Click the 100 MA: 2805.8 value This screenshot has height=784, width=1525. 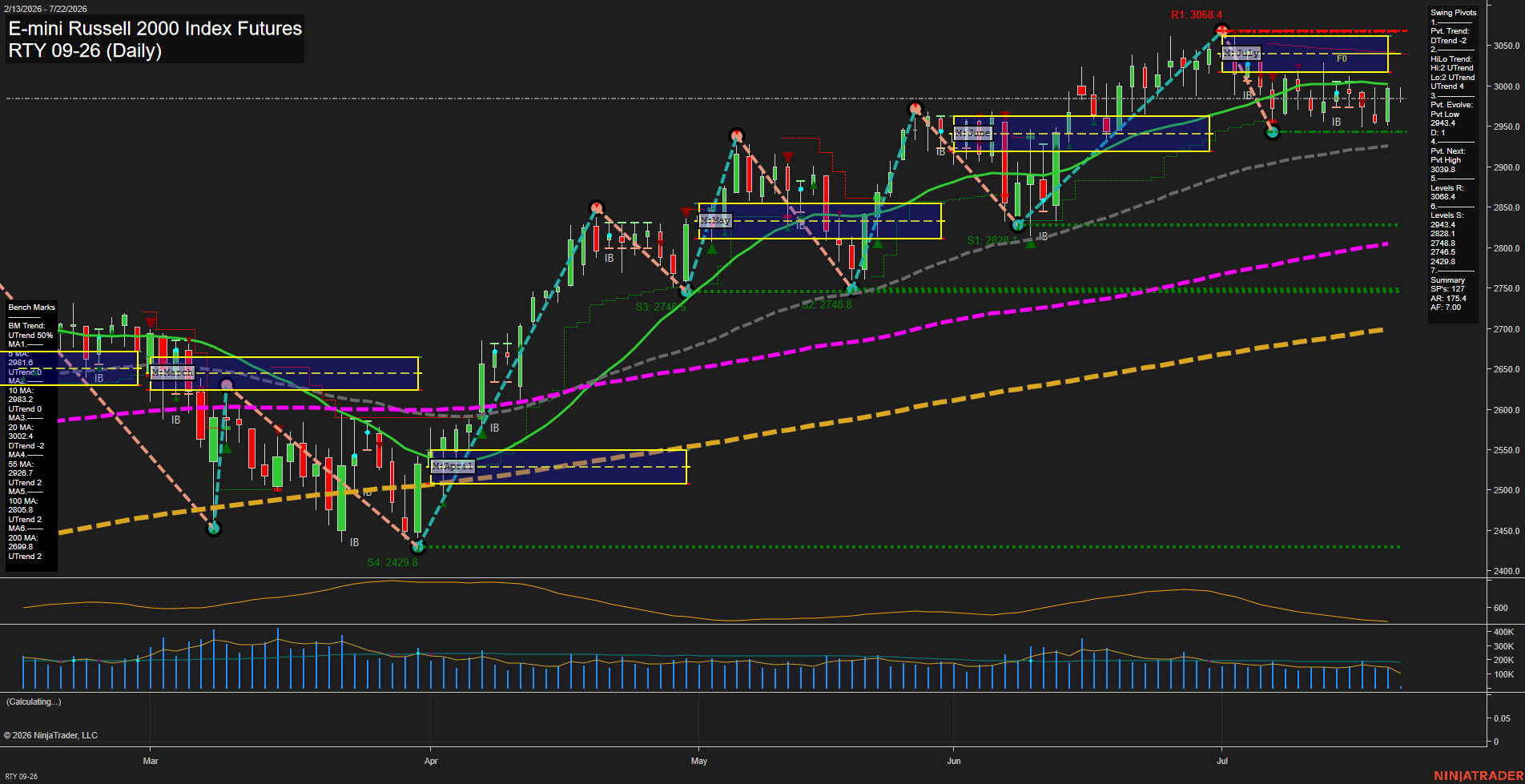coord(21,505)
